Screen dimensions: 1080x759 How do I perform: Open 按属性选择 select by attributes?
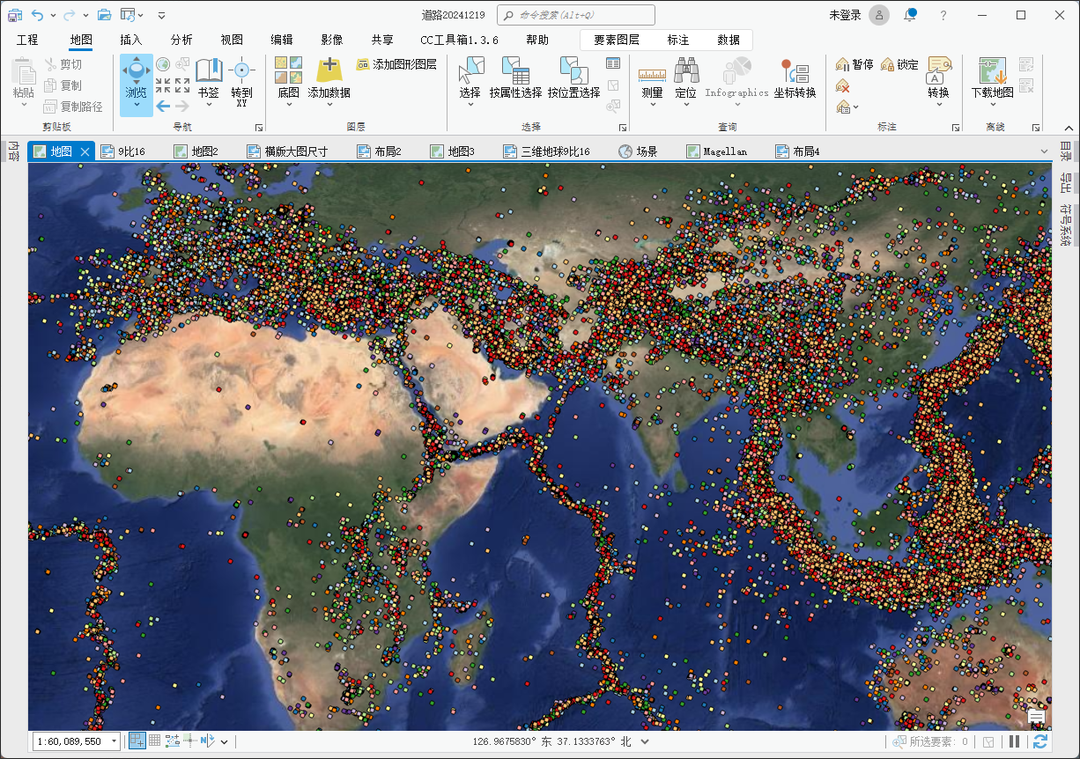click(516, 78)
